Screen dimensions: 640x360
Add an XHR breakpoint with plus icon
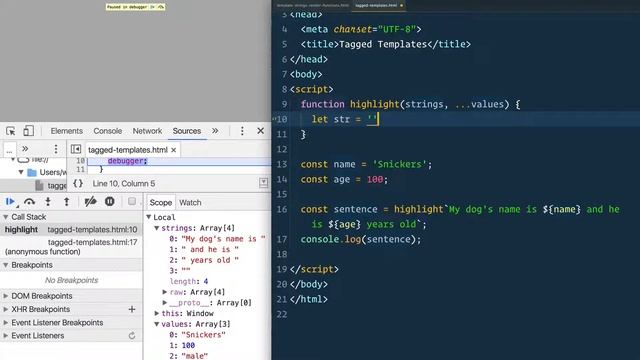pyautogui.click(x=132, y=309)
